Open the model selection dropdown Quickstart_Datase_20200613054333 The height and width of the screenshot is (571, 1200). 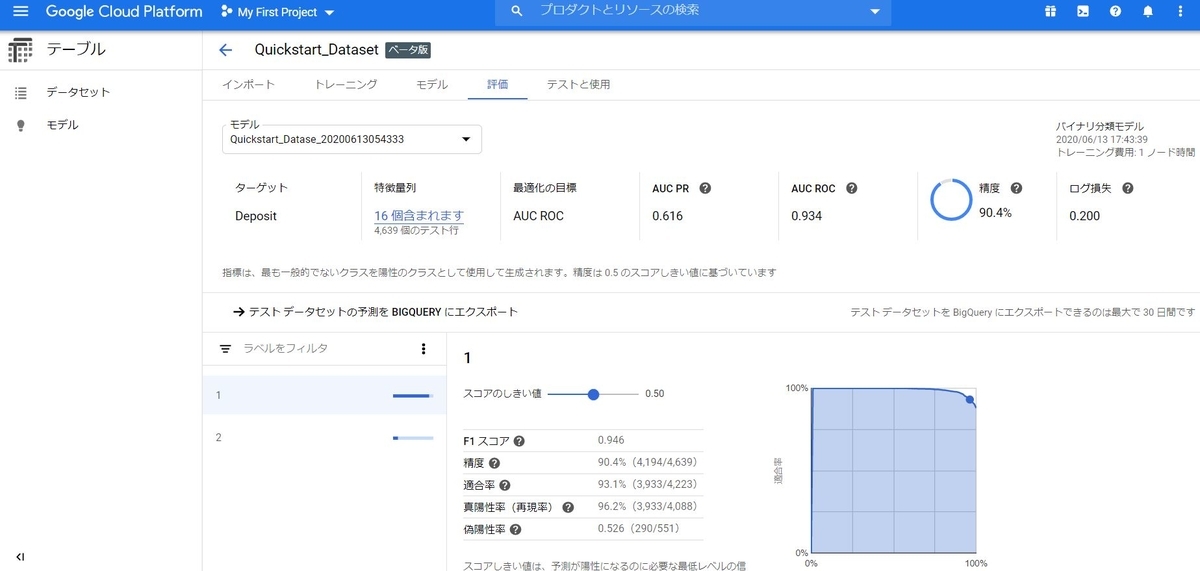pos(352,139)
